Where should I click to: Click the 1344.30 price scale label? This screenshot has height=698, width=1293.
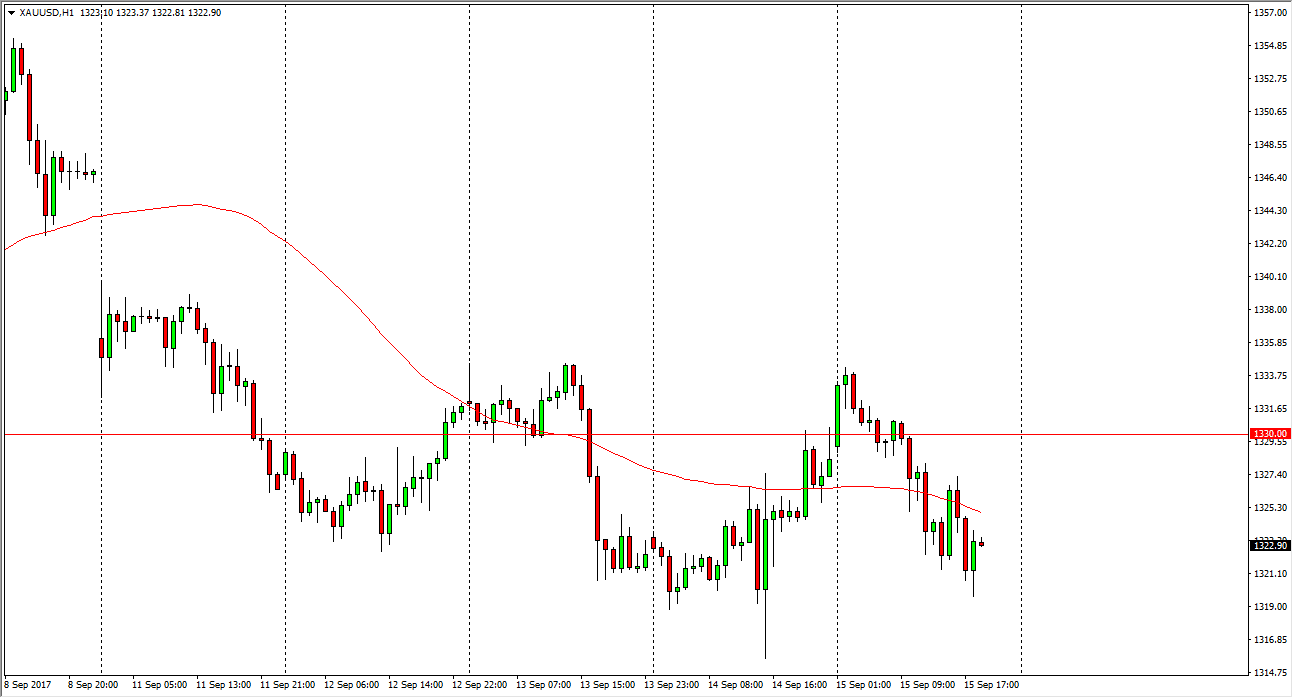pyautogui.click(x=1270, y=211)
